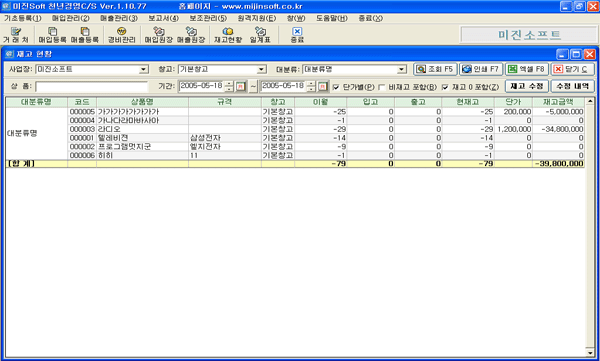The width and height of the screenshot is (600, 361).
Task: Open the 매입원장 ledger icon
Action: (158, 35)
